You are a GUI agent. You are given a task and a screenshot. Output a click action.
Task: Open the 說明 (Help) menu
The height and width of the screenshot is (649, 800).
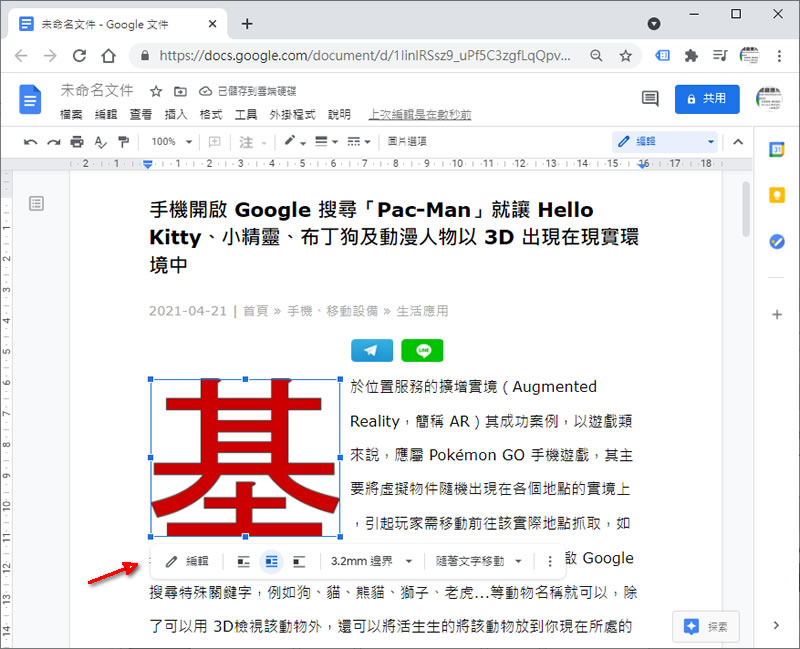tap(339, 114)
